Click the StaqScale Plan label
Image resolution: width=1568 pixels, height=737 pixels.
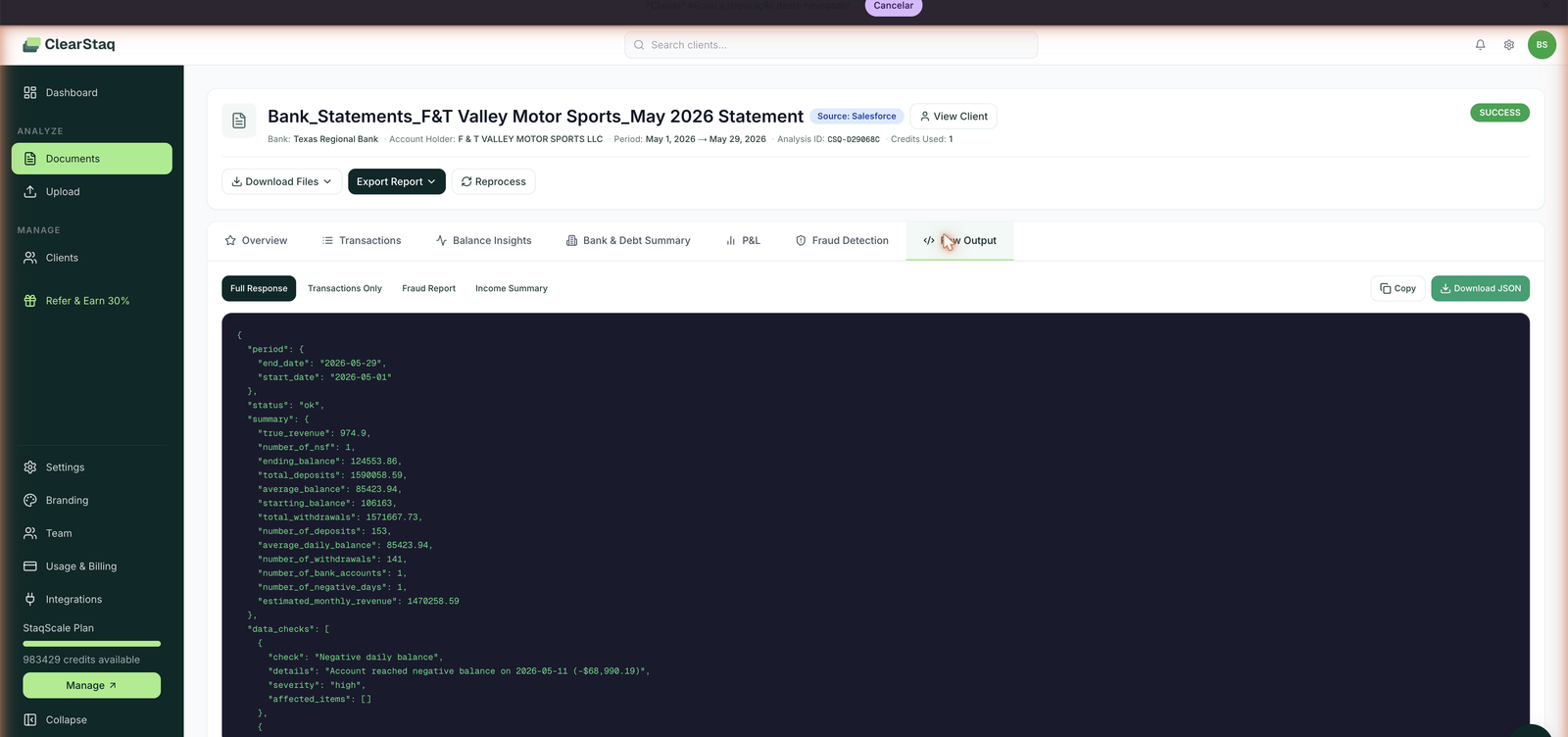(x=59, y=628)
